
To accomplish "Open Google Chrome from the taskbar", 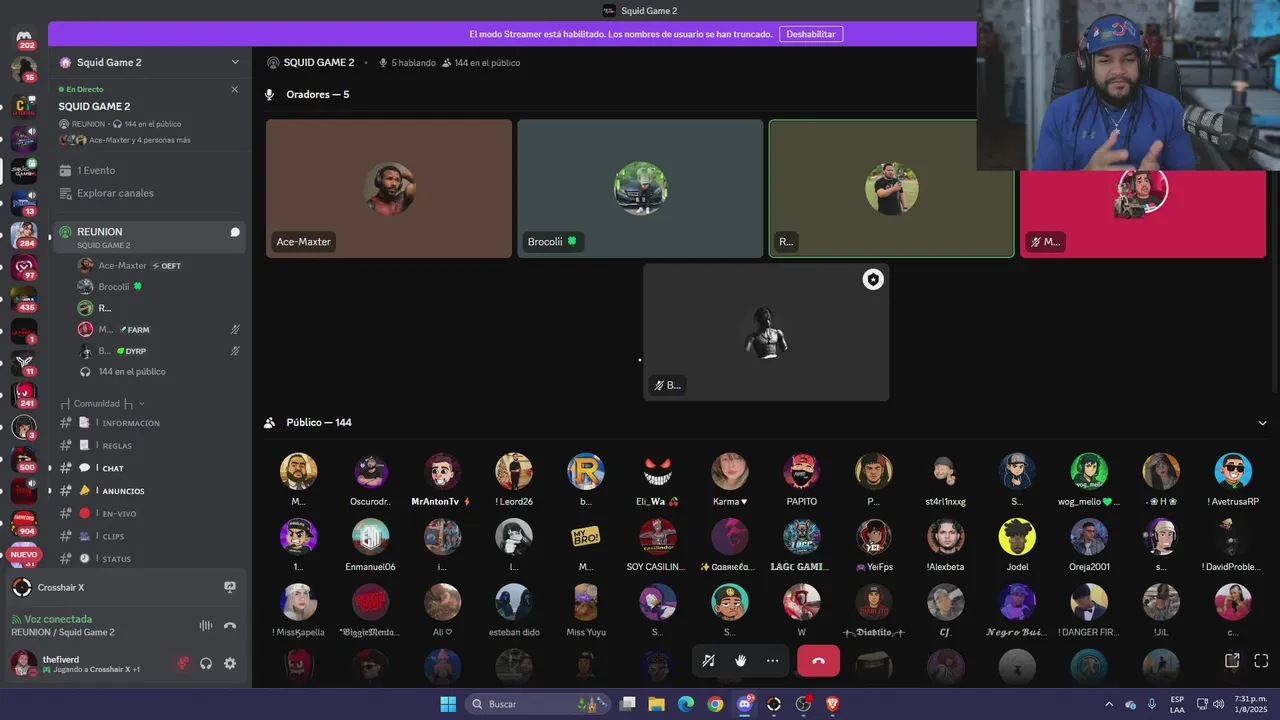I will [715, 704].
